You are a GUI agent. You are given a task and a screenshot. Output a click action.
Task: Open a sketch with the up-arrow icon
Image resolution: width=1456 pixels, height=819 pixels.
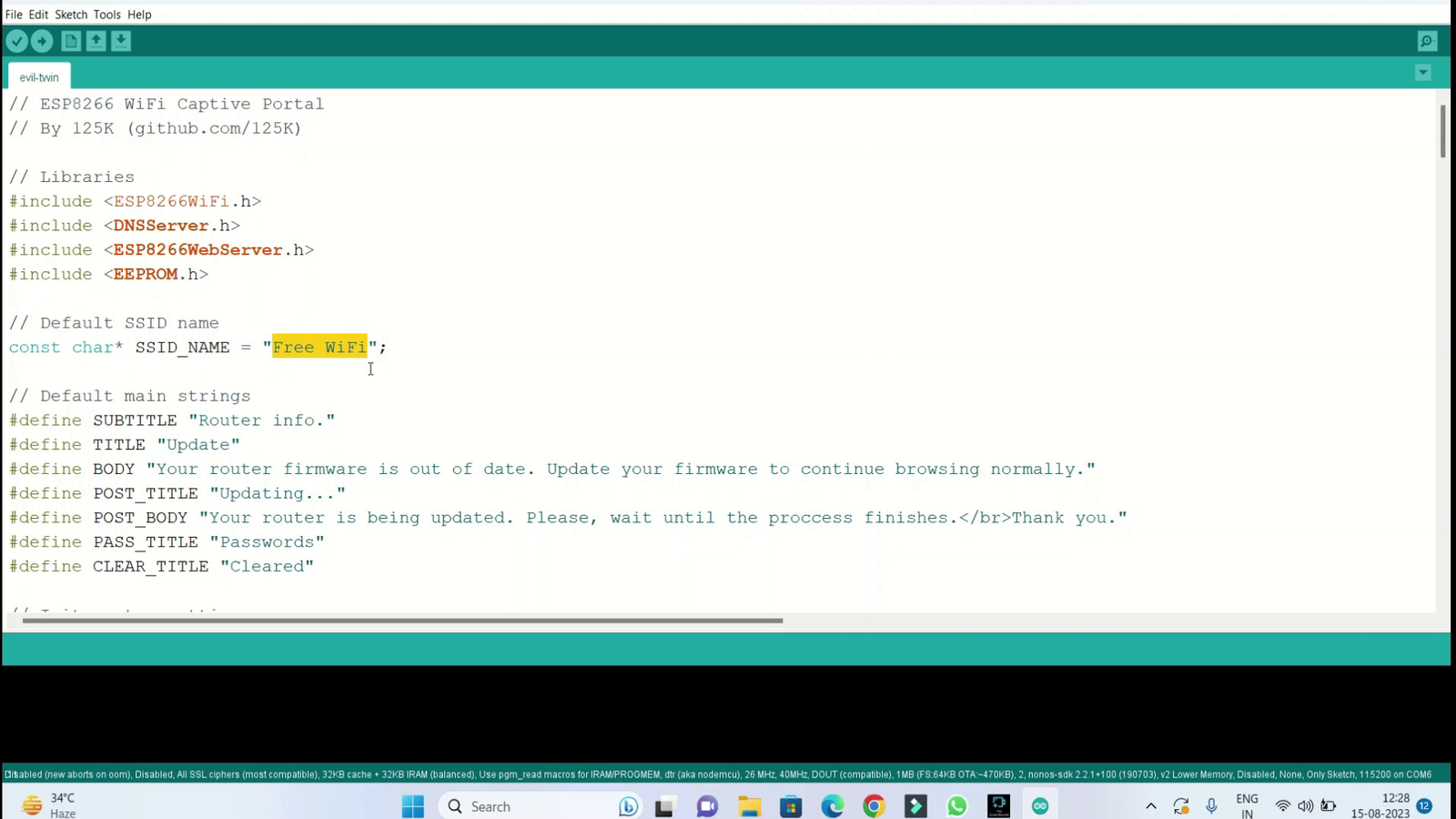96,41
